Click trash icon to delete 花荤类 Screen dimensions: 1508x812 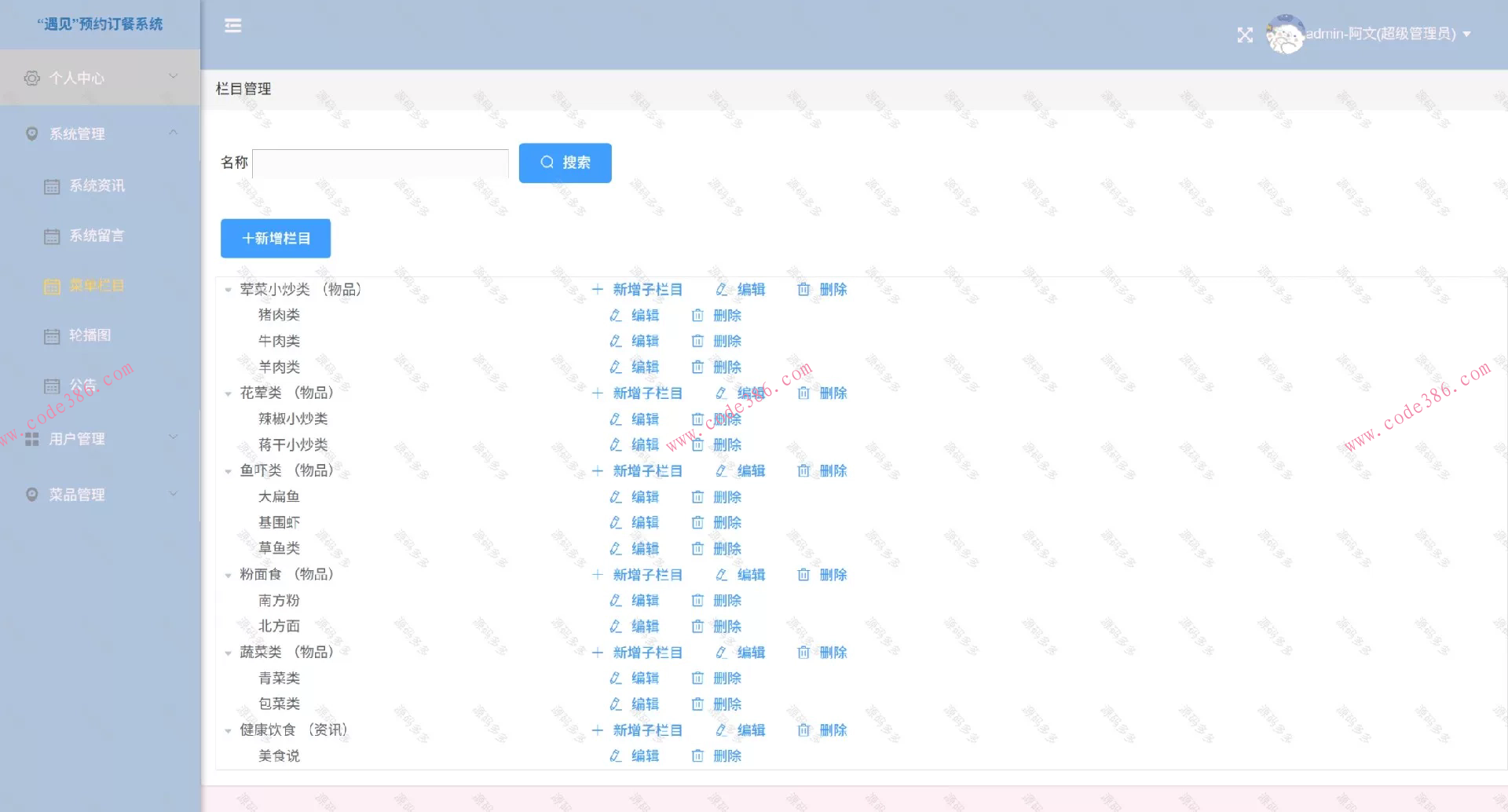[803, 393]
